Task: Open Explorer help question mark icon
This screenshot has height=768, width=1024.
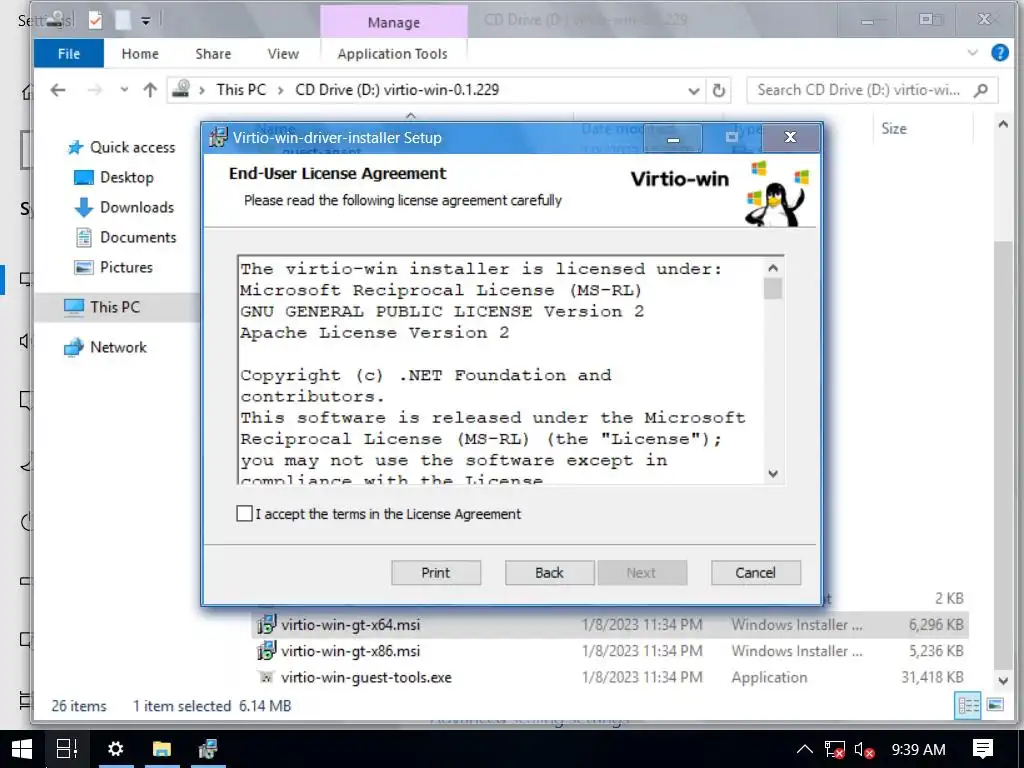Action: (x=1000, y=53)
